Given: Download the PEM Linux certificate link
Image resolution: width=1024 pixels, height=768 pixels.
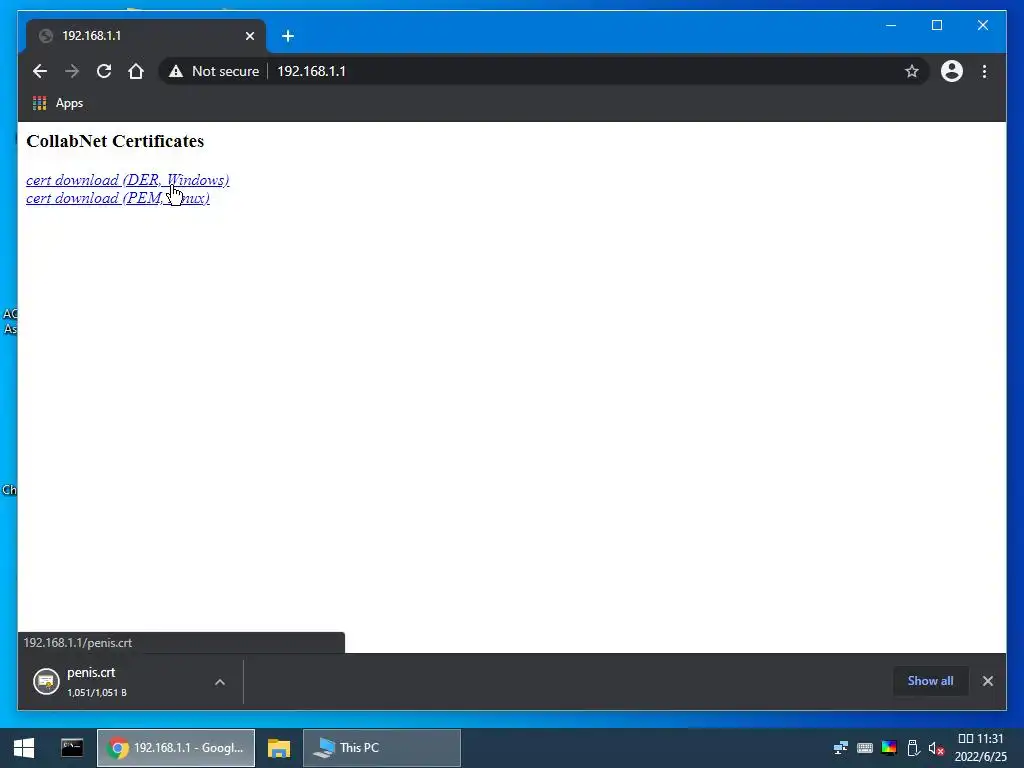Looking at the screenshot, I should coord(118,198).
